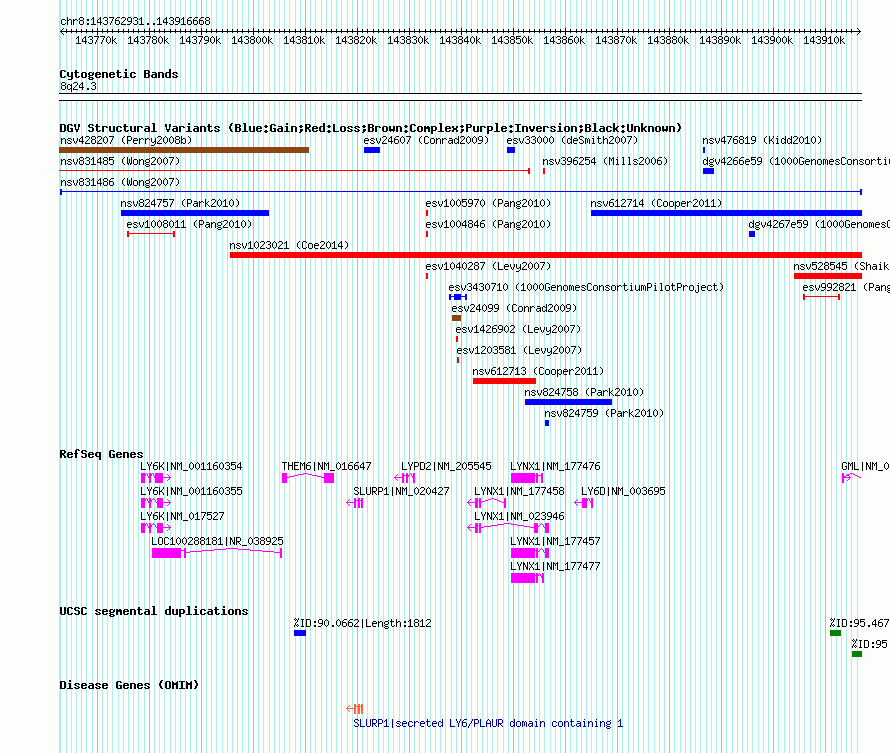Select the esv24607 (Conrad2009) gain bar
The image size is (890, 753).
[372, 150]
